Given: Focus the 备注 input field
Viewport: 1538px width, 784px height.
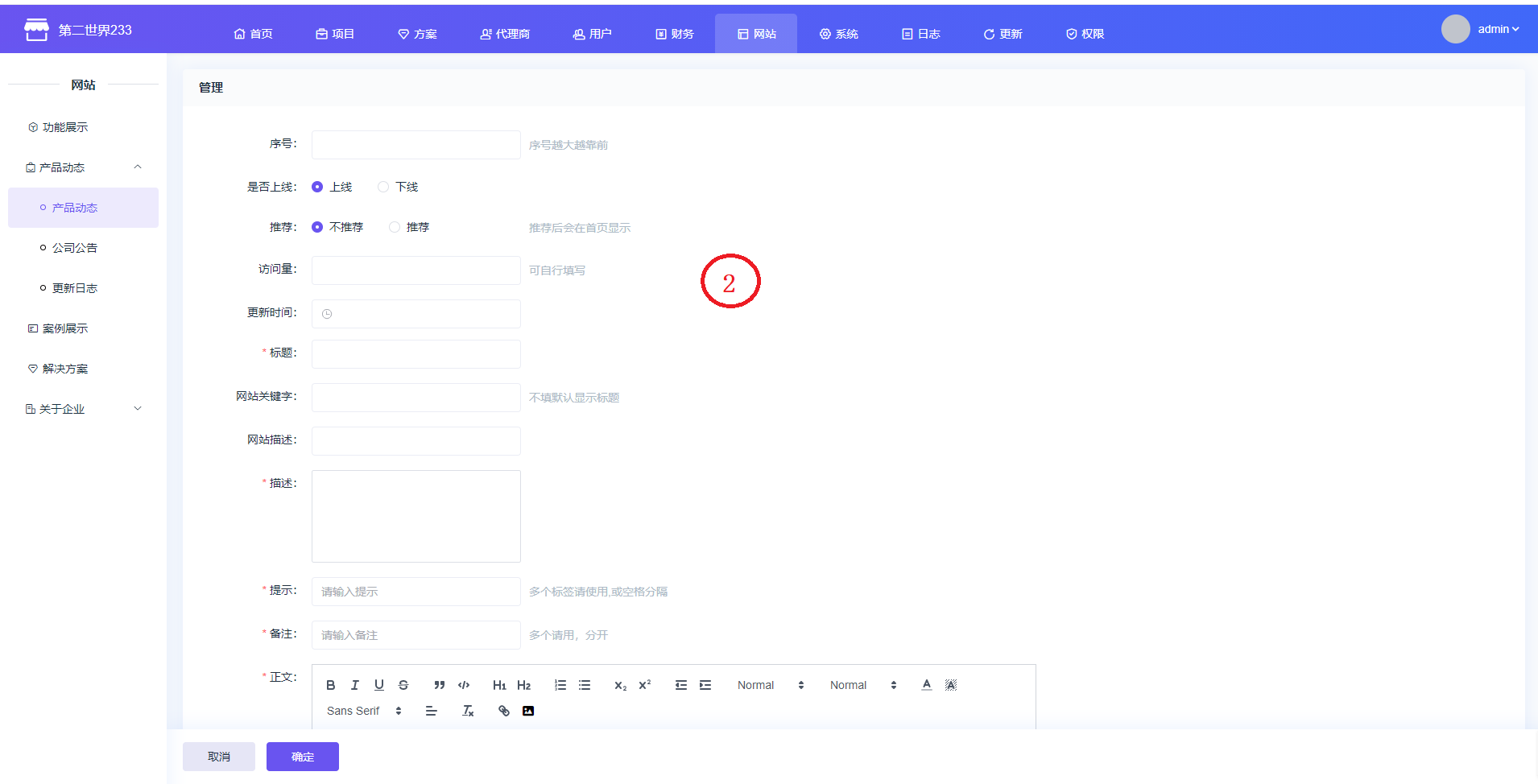Looking at the screenshot, I should click(416, 635).
